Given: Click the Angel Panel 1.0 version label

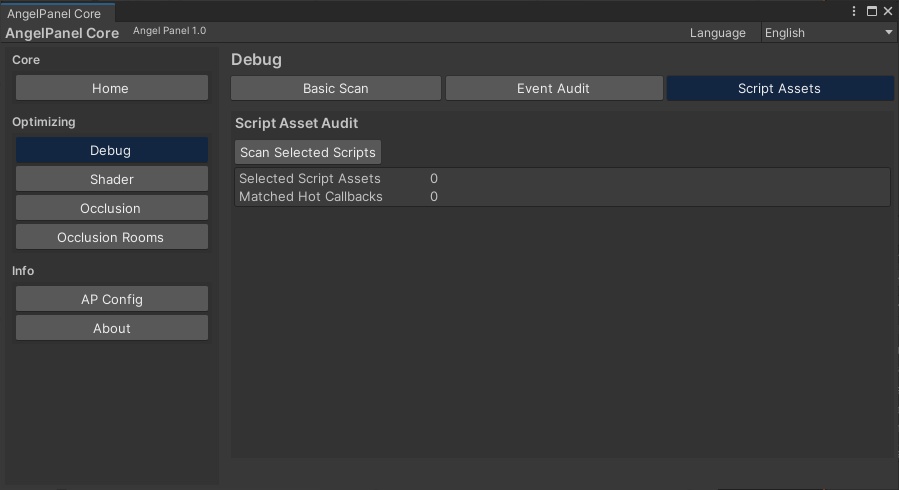Looking at the screenshot, I should (169, 31).
